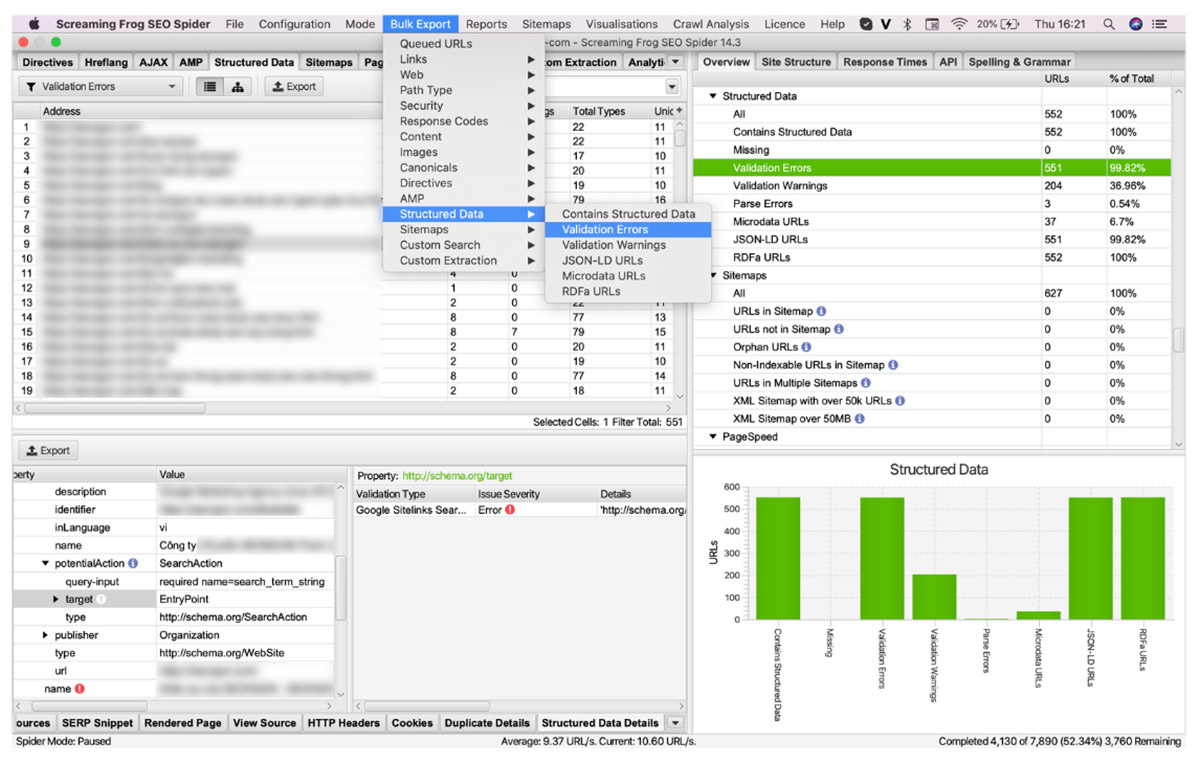The height and width of the screenshot is (764, 1200).
Task: Collapse the potentialAction tree node
Action: coord(45,564)
